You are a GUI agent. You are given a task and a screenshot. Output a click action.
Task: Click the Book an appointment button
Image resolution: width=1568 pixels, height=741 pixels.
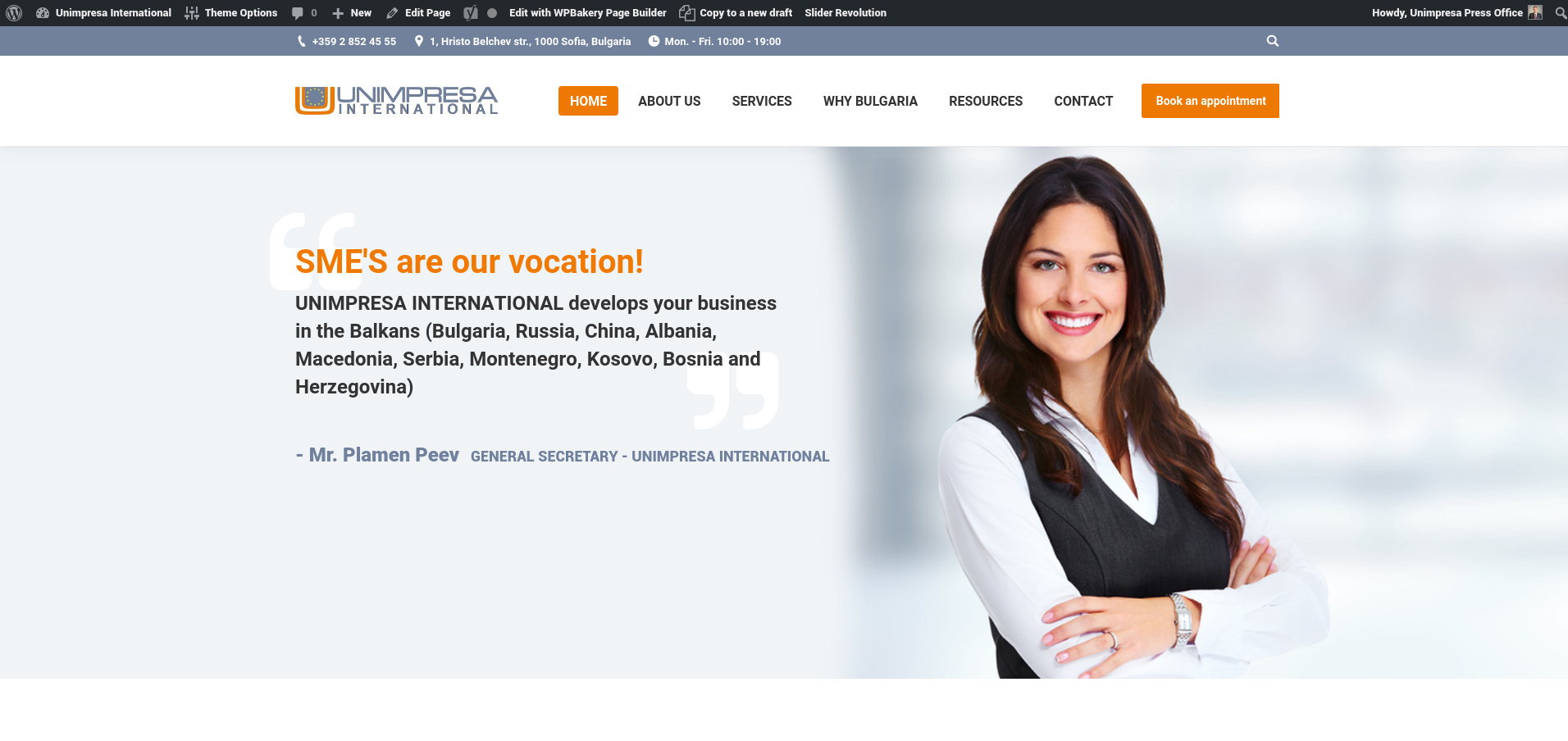coord(1210,101)
